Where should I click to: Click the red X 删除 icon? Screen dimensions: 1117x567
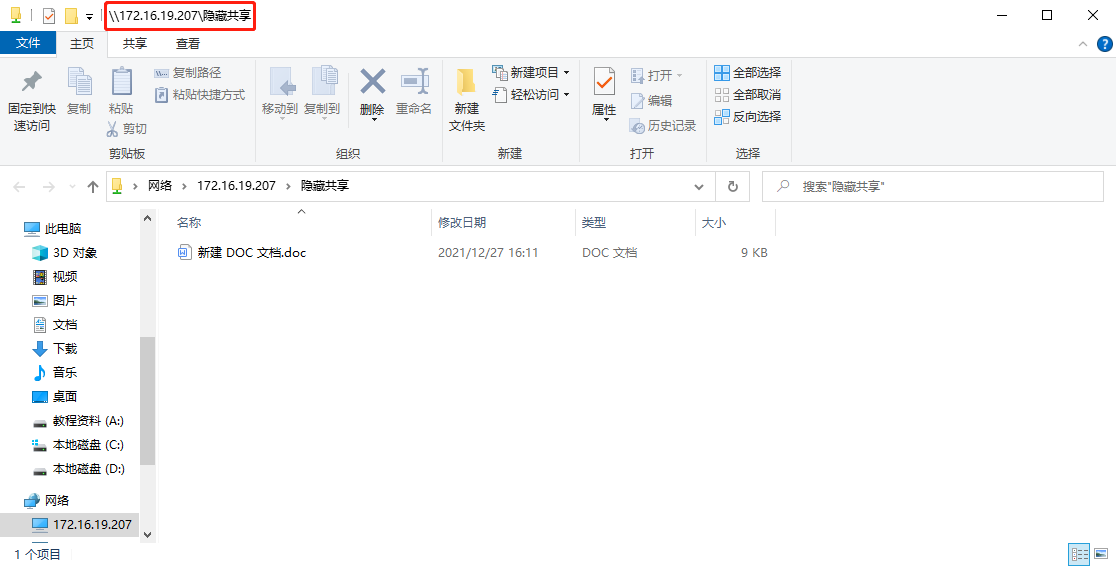(373, 82)
